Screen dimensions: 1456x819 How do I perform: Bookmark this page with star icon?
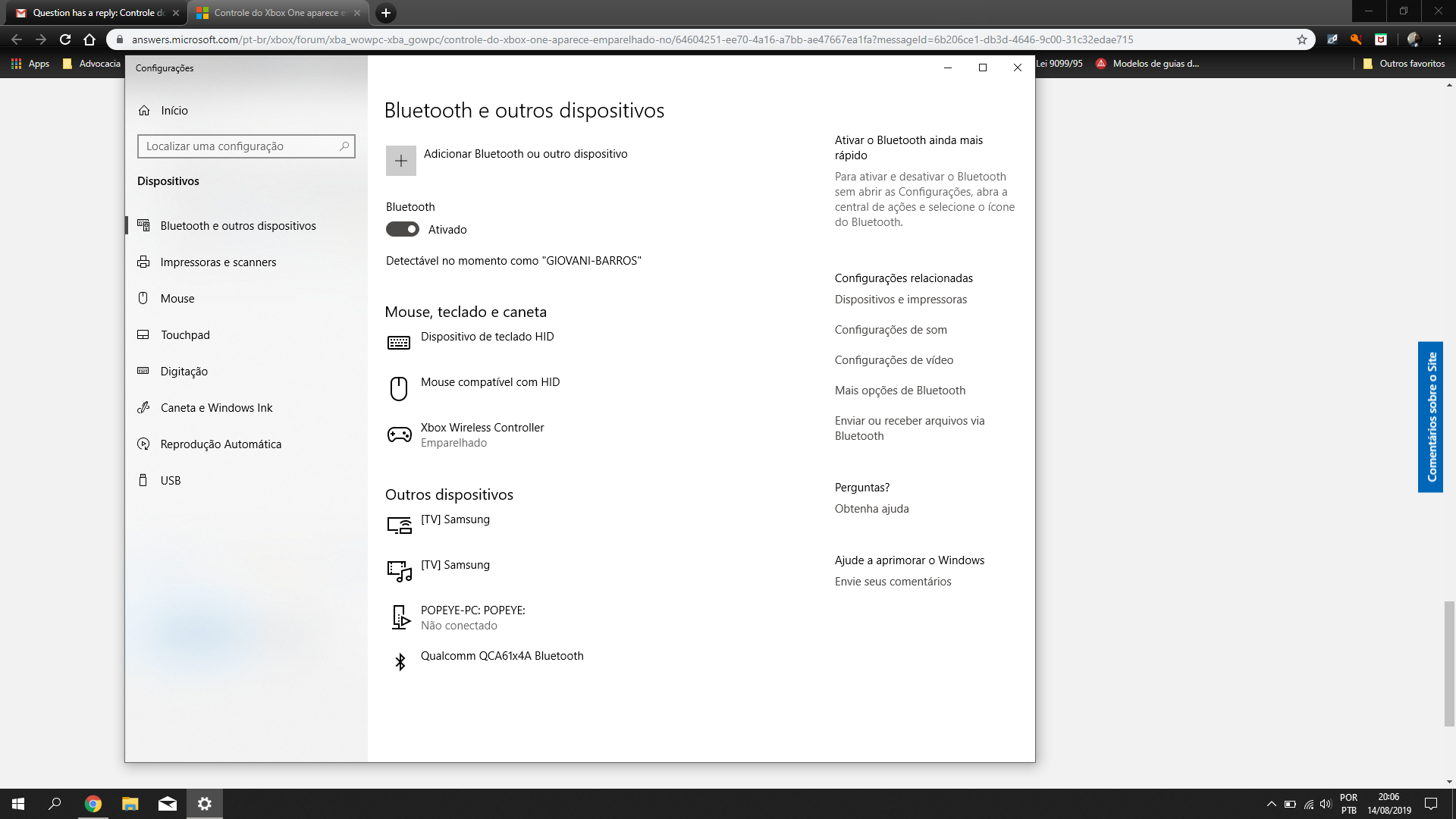pos(1302,39)
